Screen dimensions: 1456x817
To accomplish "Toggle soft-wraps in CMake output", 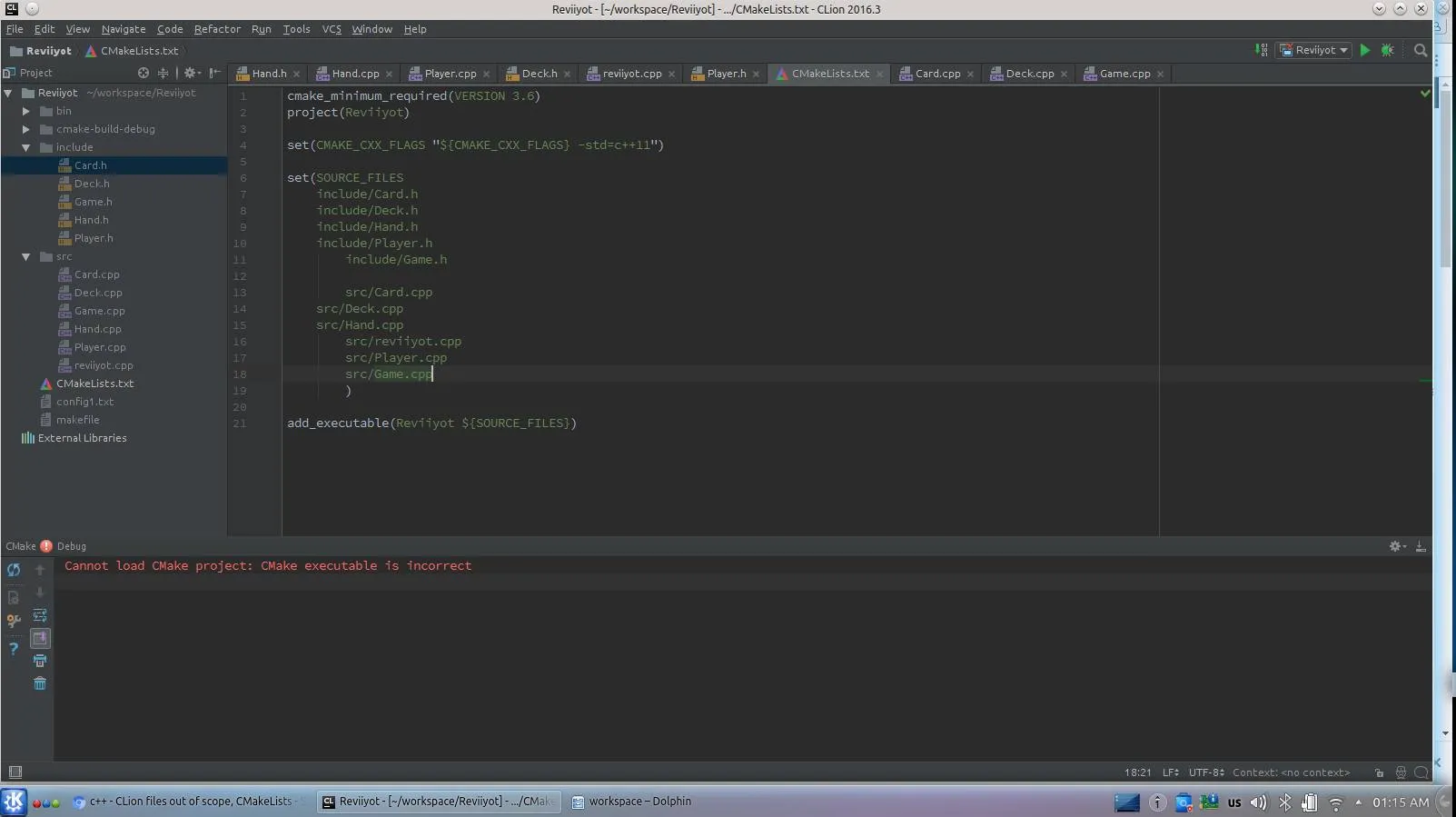I will pos(40,615).
